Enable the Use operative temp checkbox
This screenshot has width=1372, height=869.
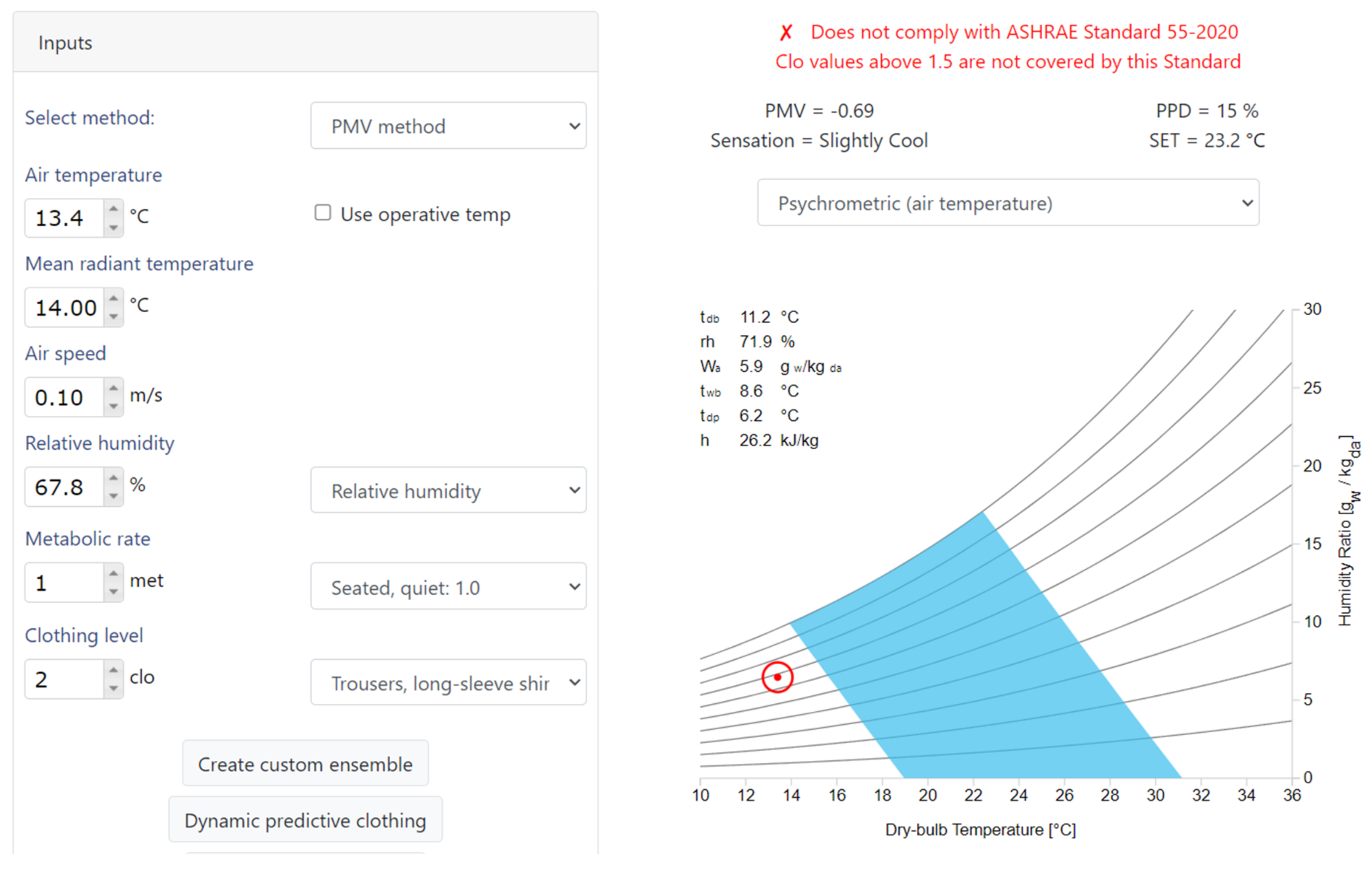323,213
